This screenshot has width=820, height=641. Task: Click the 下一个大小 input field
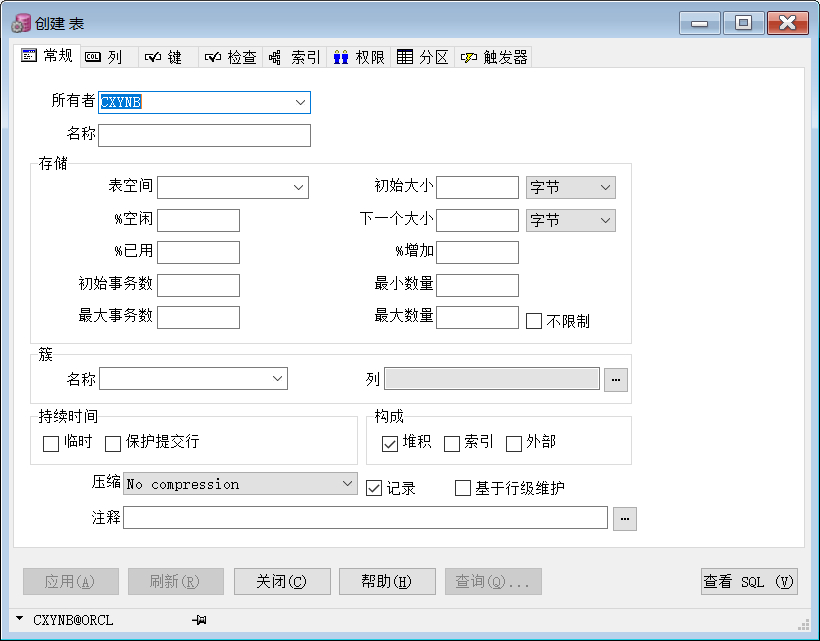(477, 220)
